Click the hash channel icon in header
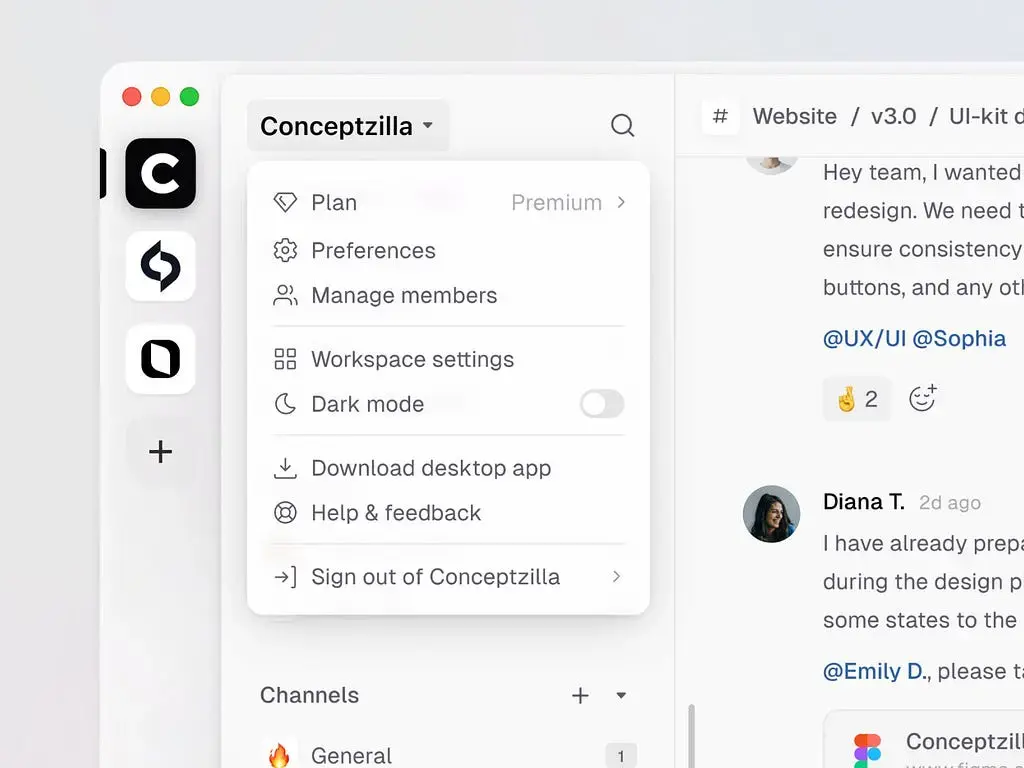1024x768 pixels. click(x=720, y=116)
